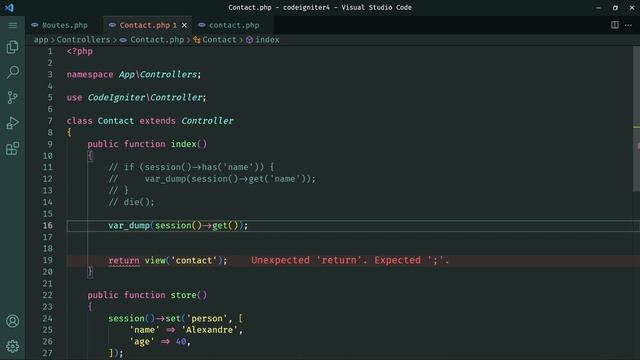Image resolution: width=640 pixels, height=360 pixels.
Task: Open the Manage settings gear
Action: tap(12, 346)
